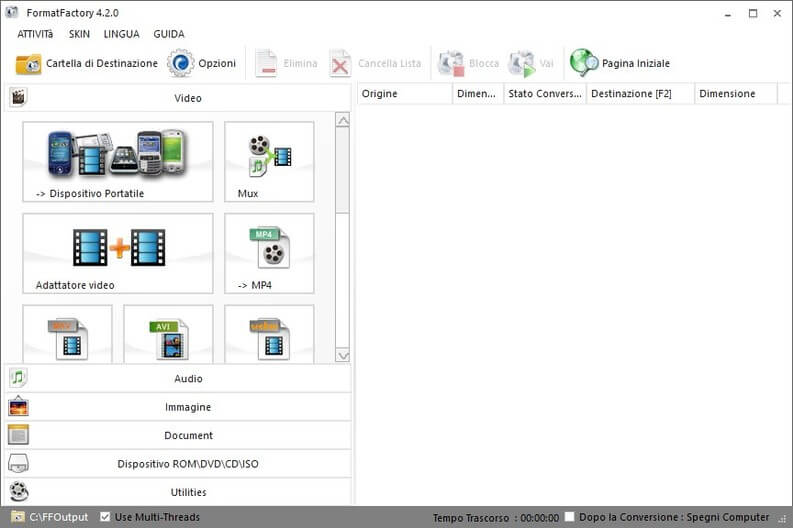Click the Audio music note icon
Image resolution: width=793 pixels, height=528 pixels.
point(18,378)
